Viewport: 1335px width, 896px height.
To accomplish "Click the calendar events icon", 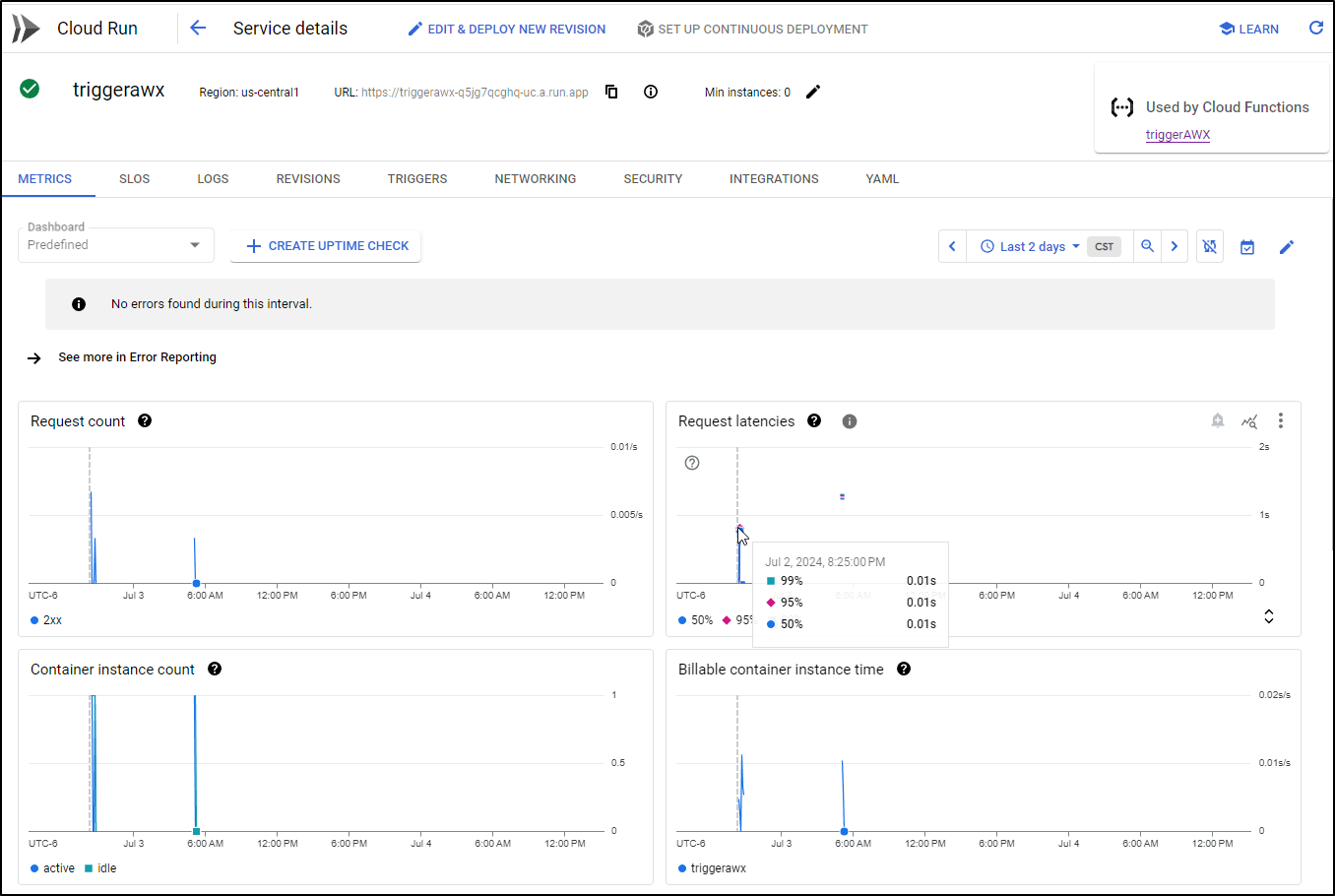I will (x=1247, y=247).
